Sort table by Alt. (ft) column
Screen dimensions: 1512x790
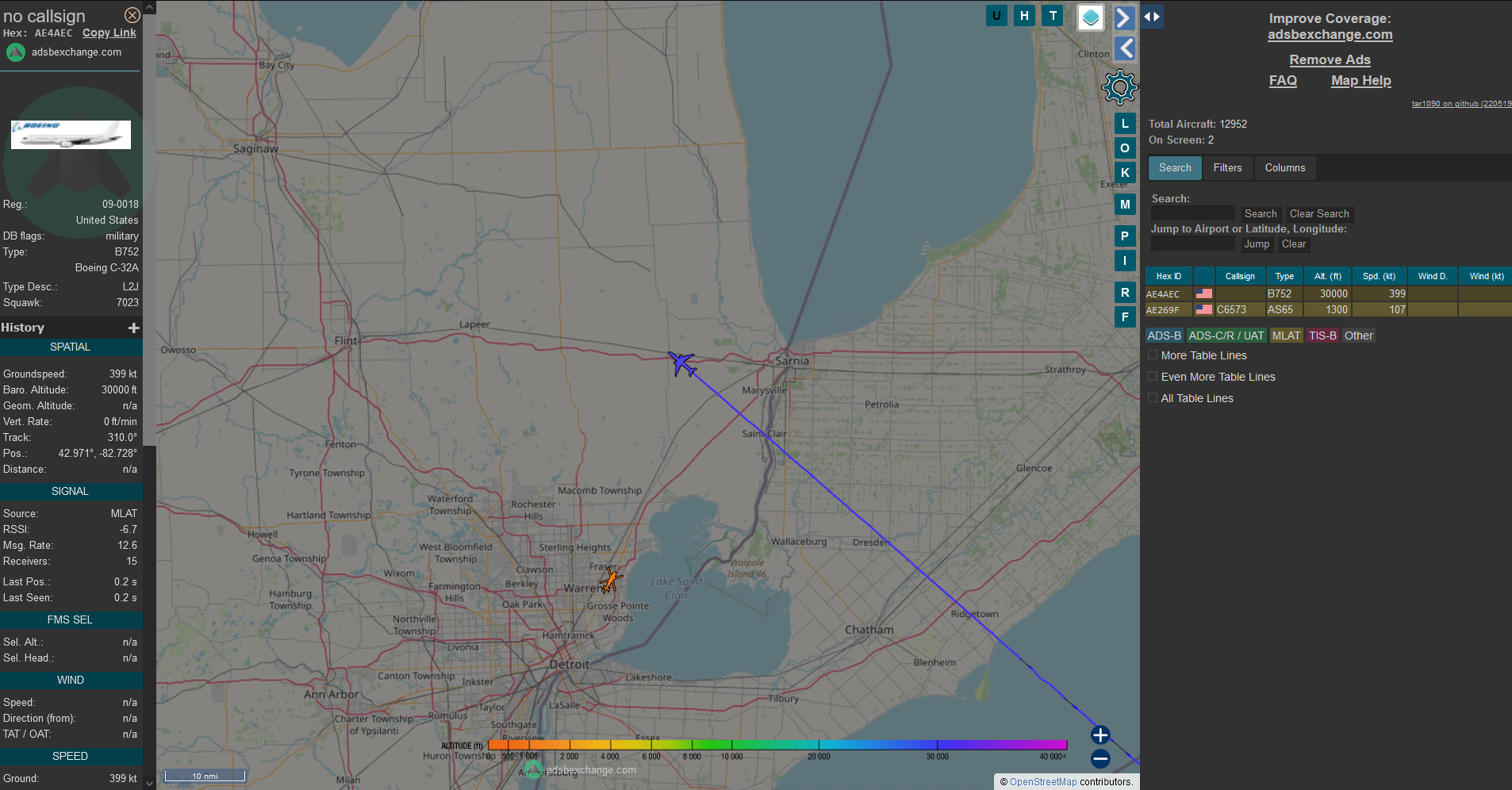click(1327, 276)
